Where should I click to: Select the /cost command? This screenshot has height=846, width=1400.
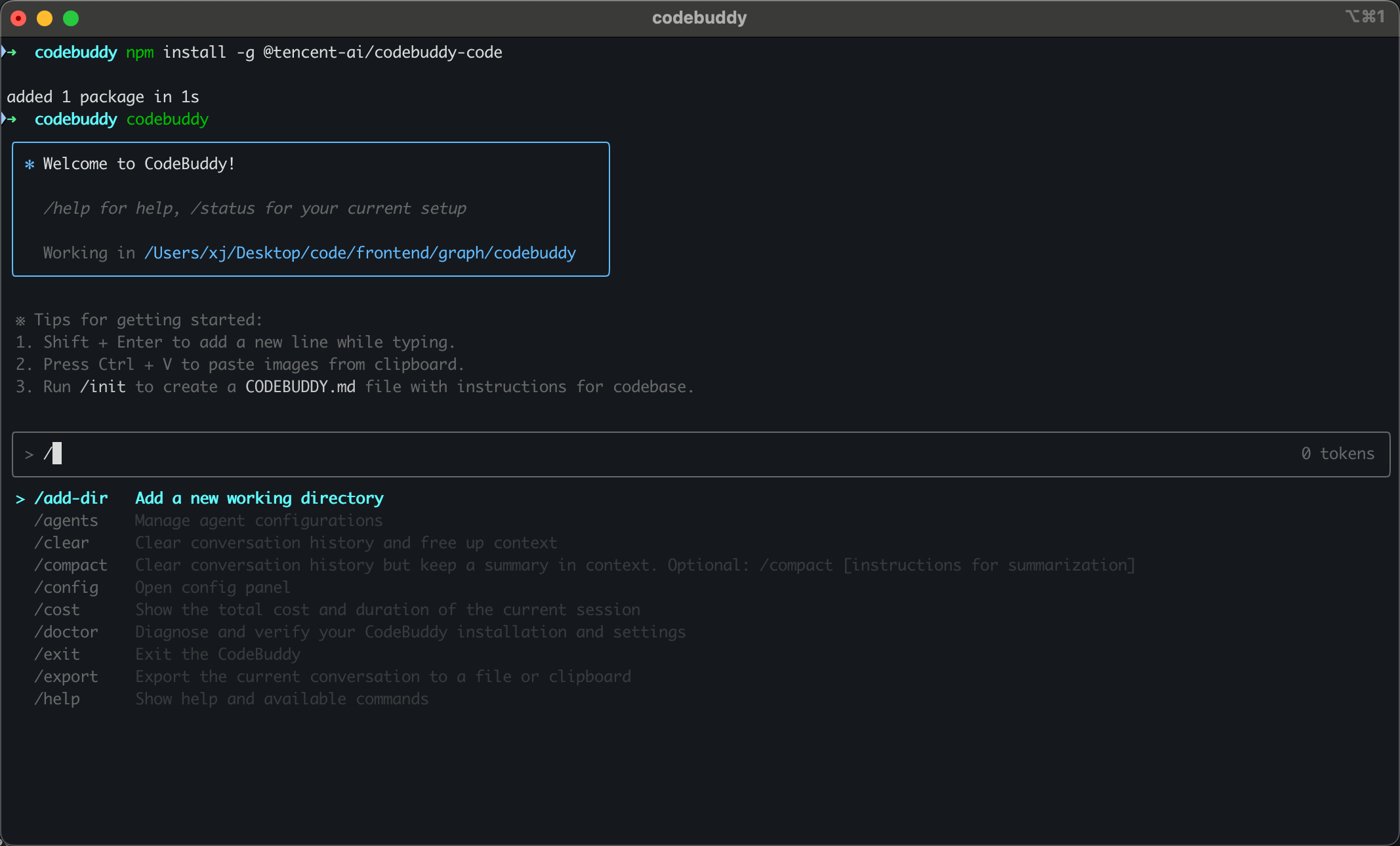coord(57,610)
